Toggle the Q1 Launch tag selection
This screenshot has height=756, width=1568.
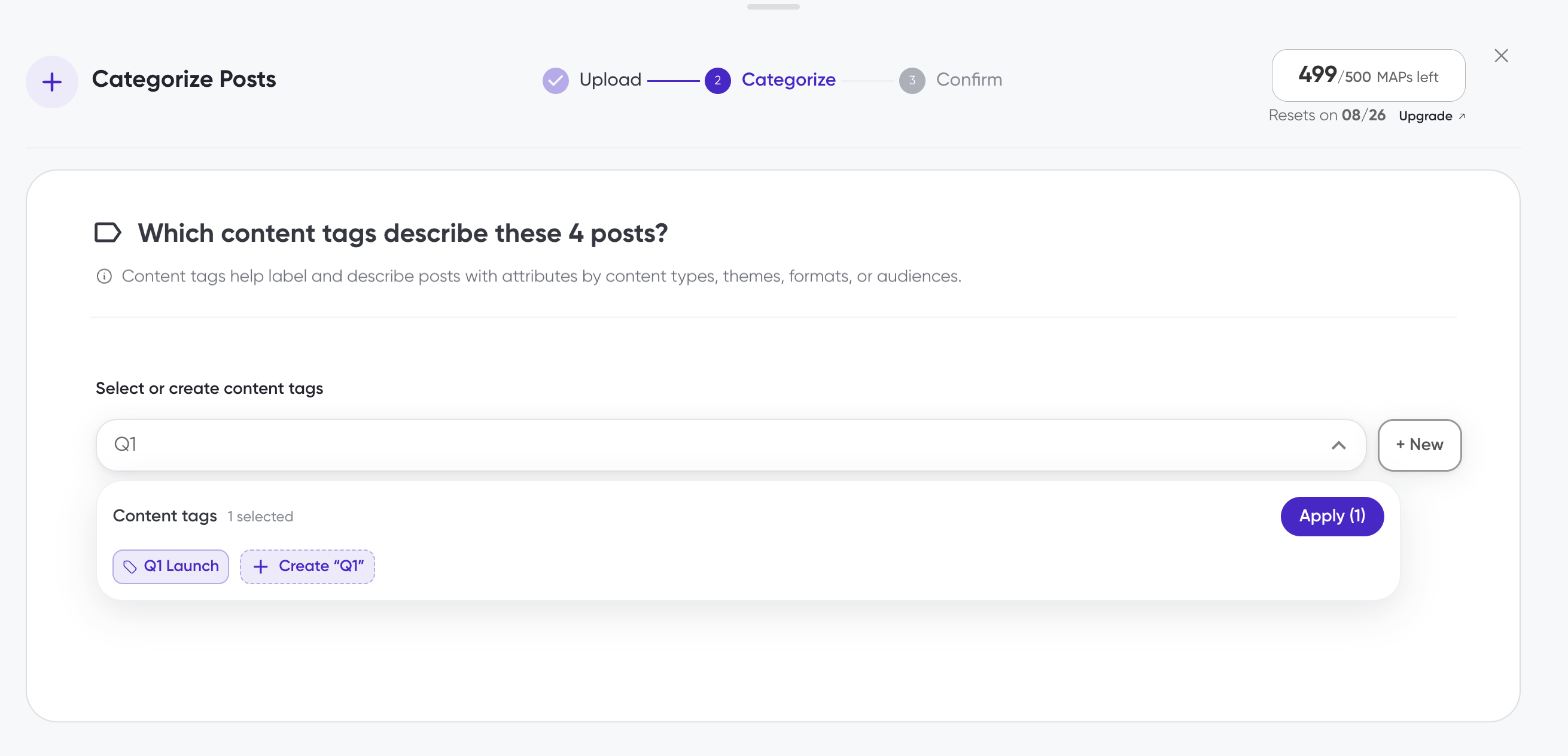[x=170, y=566]
